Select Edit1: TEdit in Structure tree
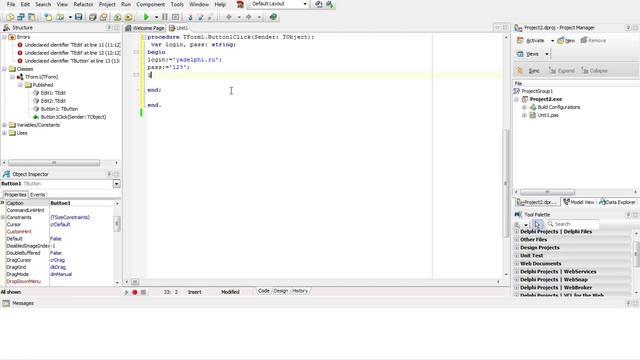The image size is (640, 360). (53, 93)
